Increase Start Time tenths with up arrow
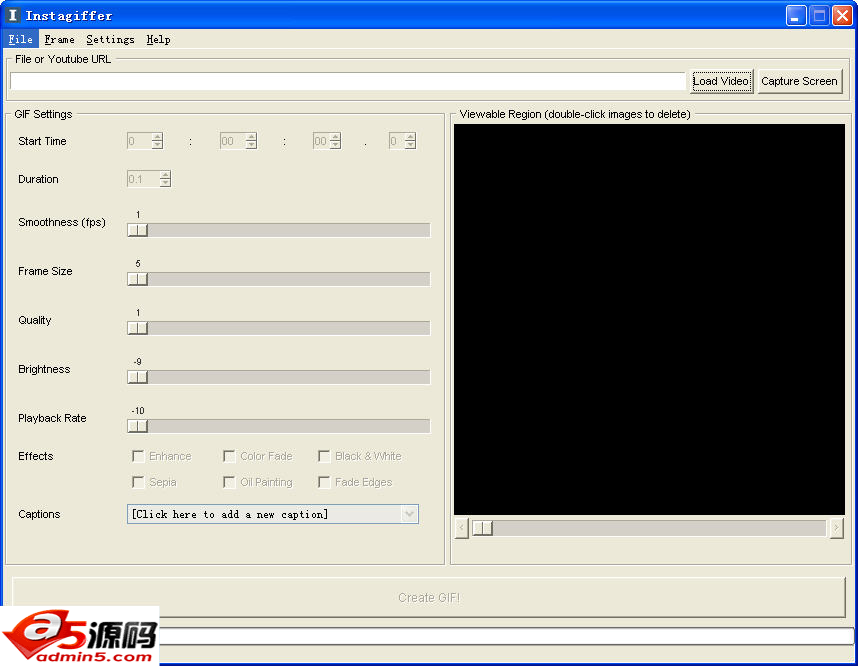The width and height of the screenshot is (858, 666). tap(410, 137)
